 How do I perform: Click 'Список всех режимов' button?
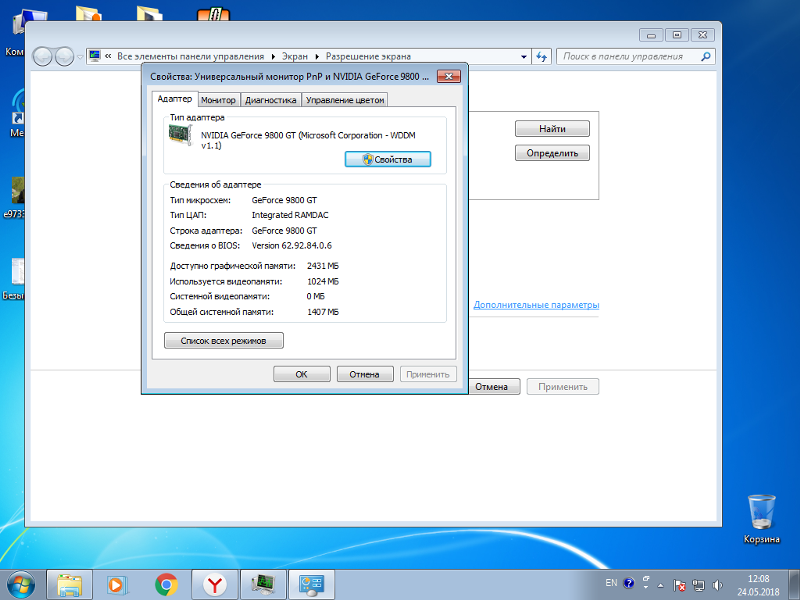pyautogui.click(x=223, y=341)
